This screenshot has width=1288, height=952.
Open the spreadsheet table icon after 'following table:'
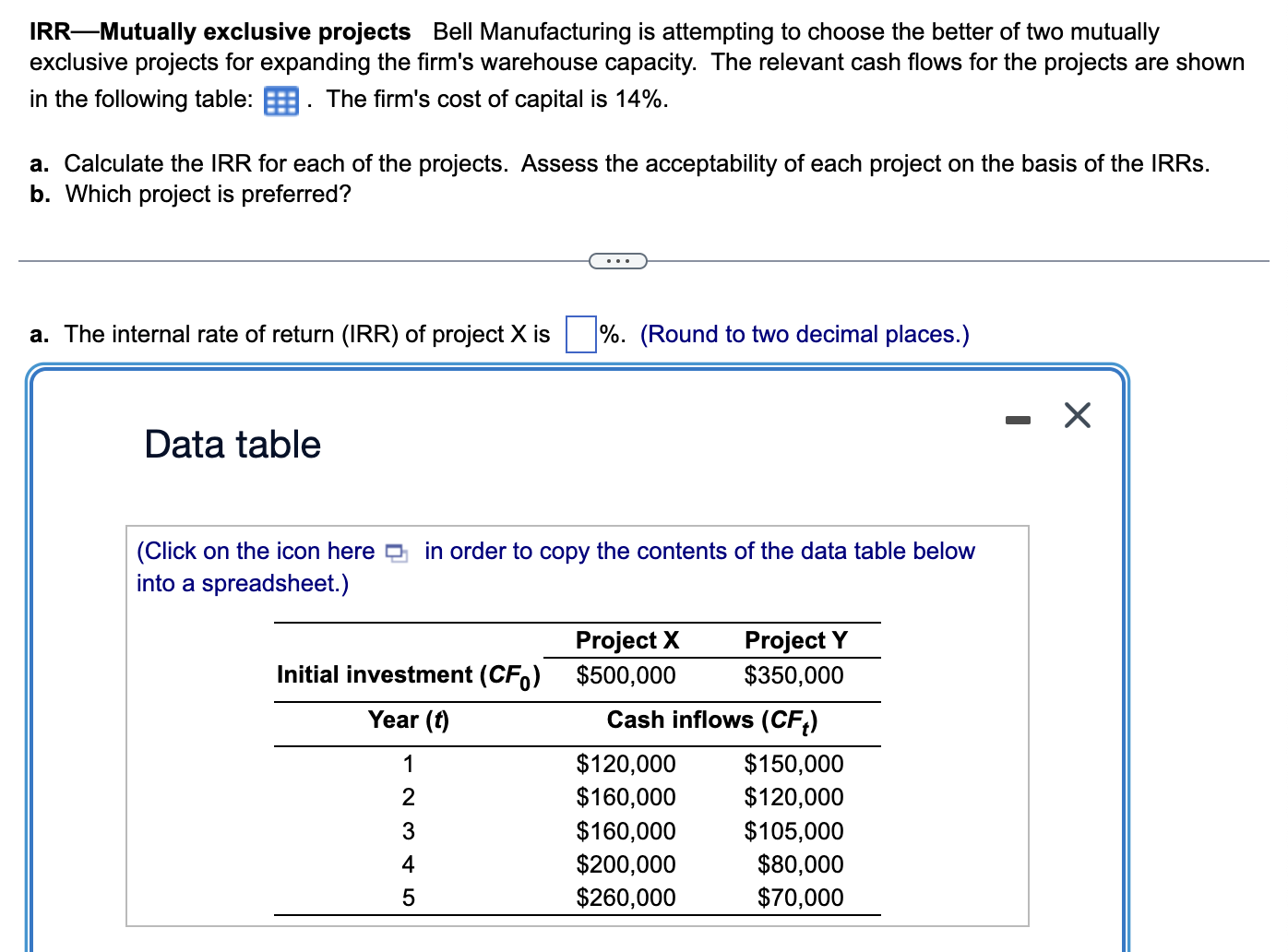[x=280, y=100]
